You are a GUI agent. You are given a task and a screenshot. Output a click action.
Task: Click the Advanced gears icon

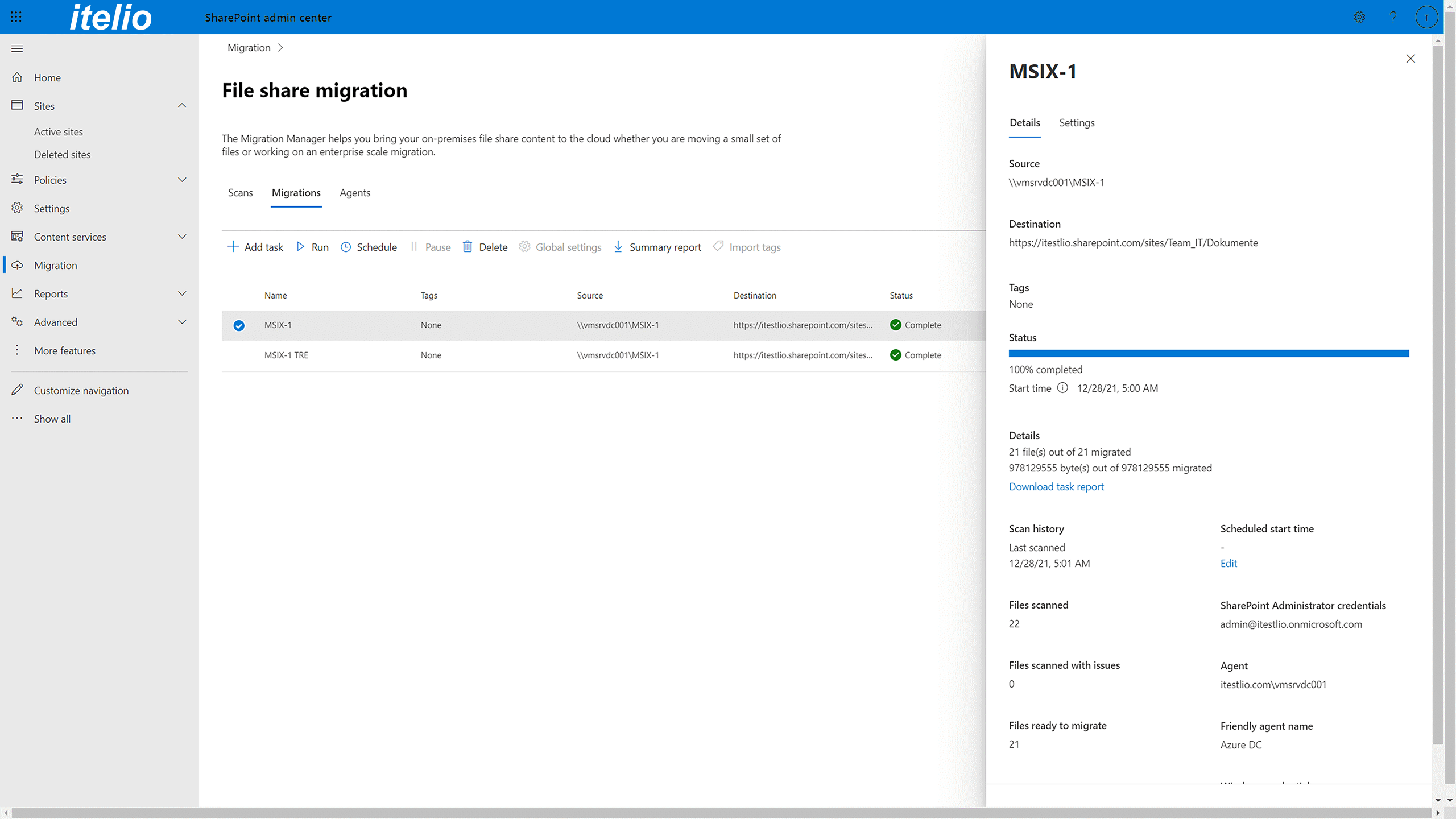18,321
